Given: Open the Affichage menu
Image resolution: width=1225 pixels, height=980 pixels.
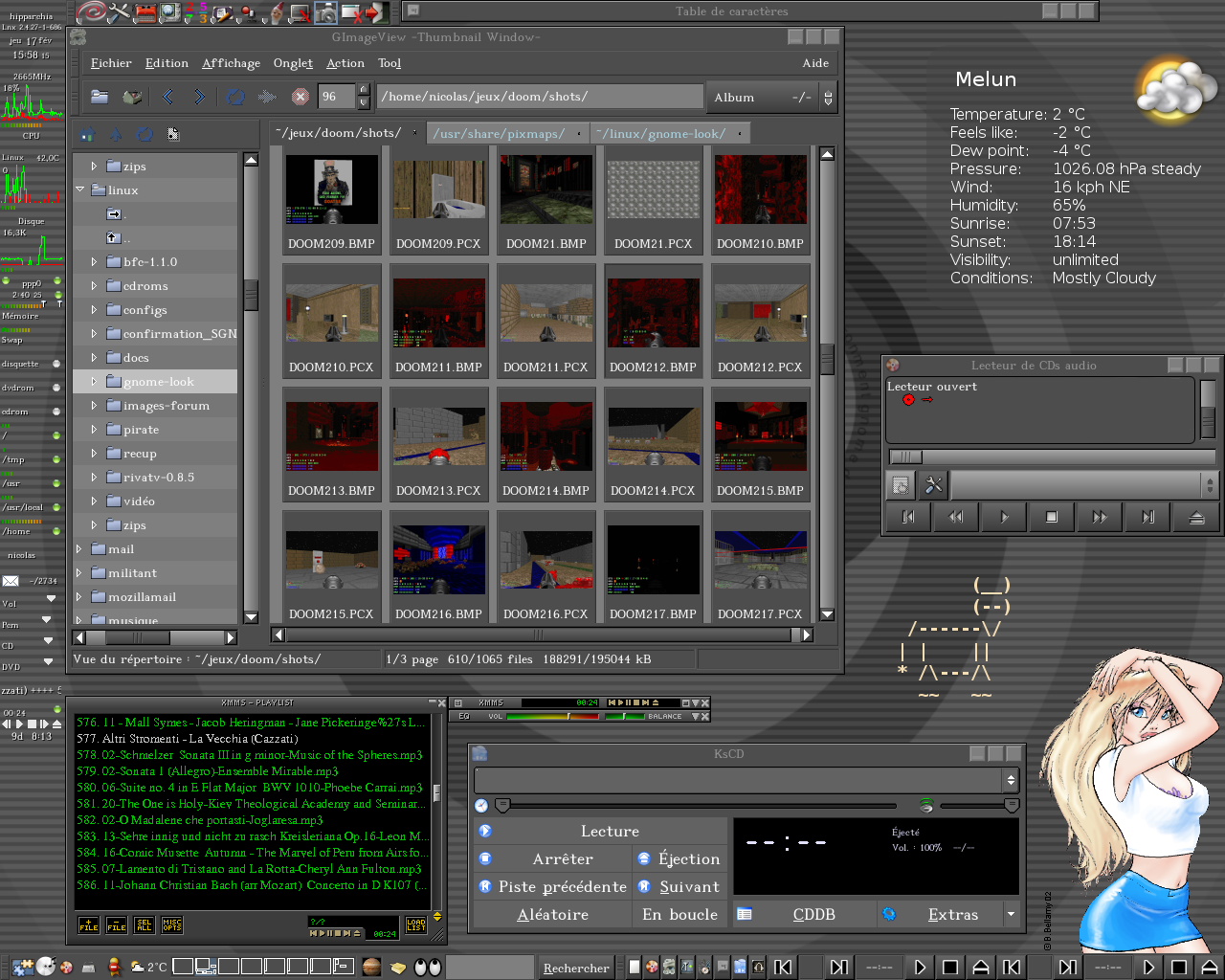Looking at the screenshot, I should click(231, 63).
